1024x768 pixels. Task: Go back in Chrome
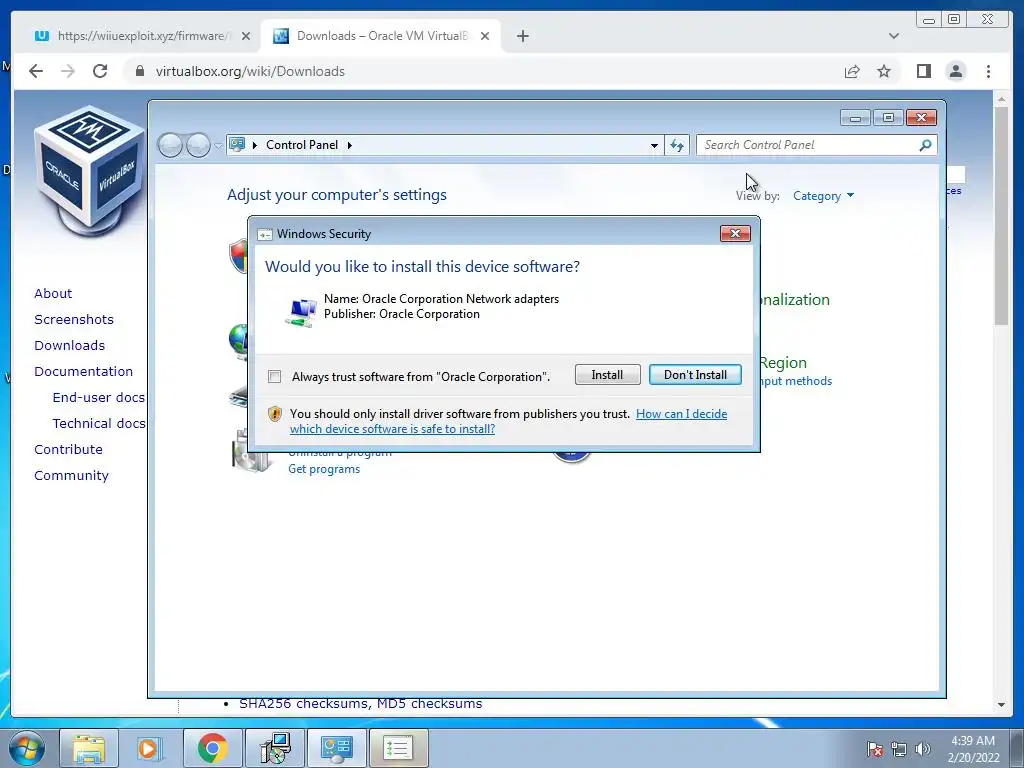(36, 71)
